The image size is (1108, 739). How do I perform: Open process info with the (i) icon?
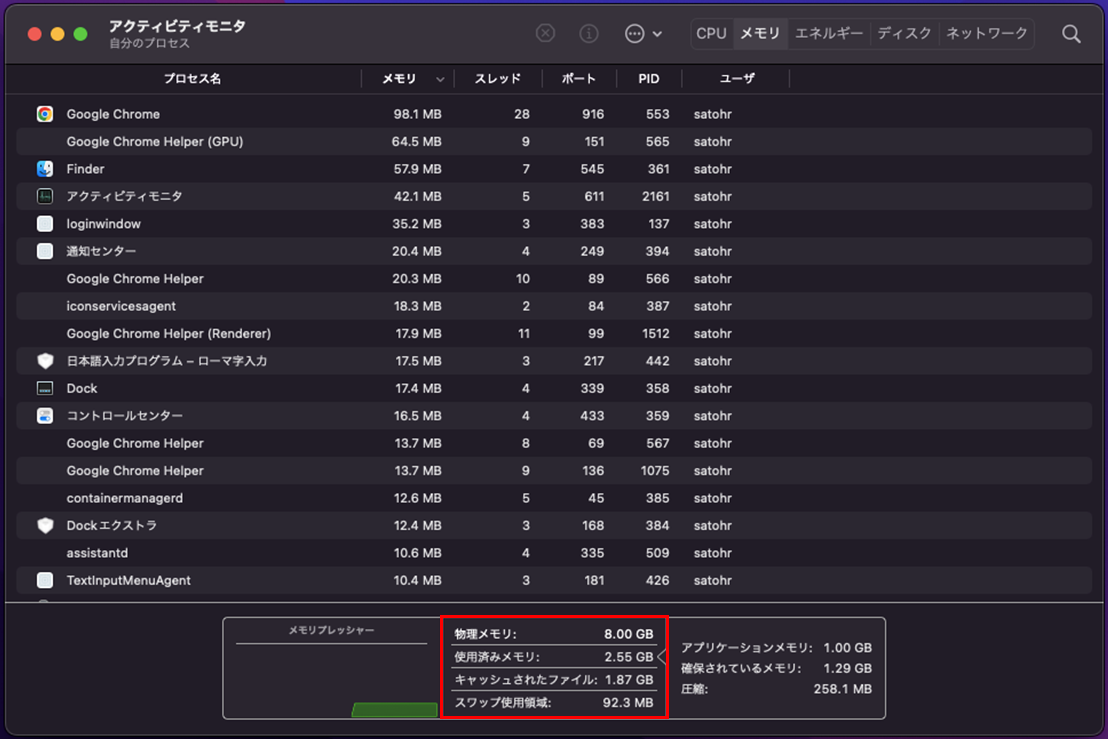589,33
